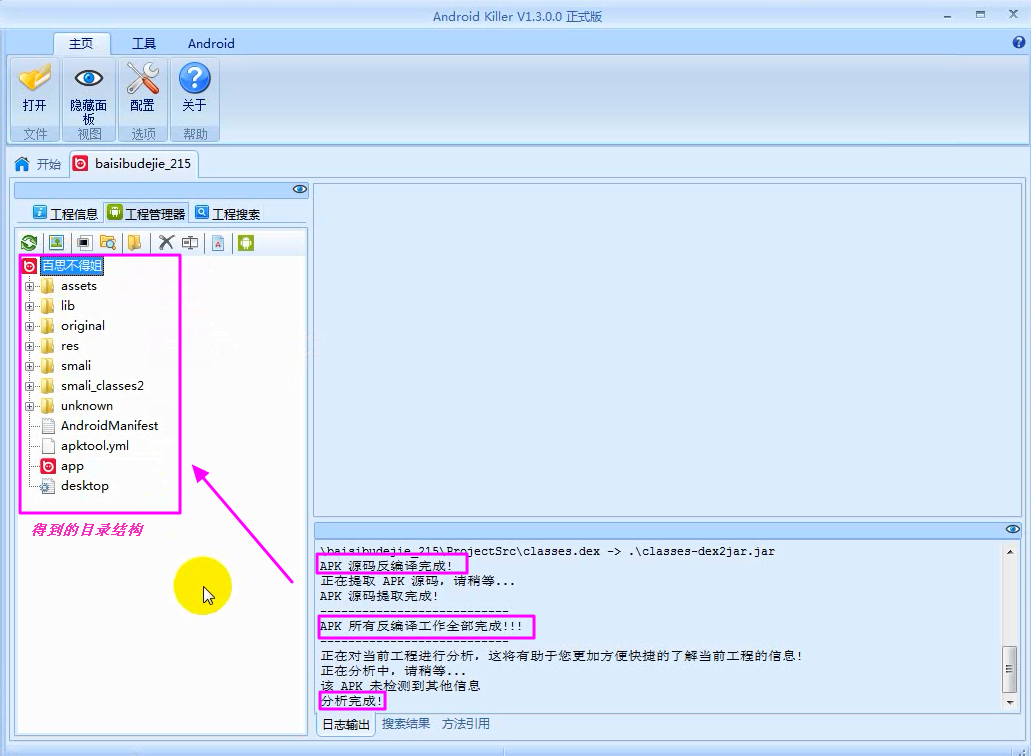Screen dimensions: 1031x756
Task: Switch to the 工具 ribbon tab
Action: click(144, 43)
